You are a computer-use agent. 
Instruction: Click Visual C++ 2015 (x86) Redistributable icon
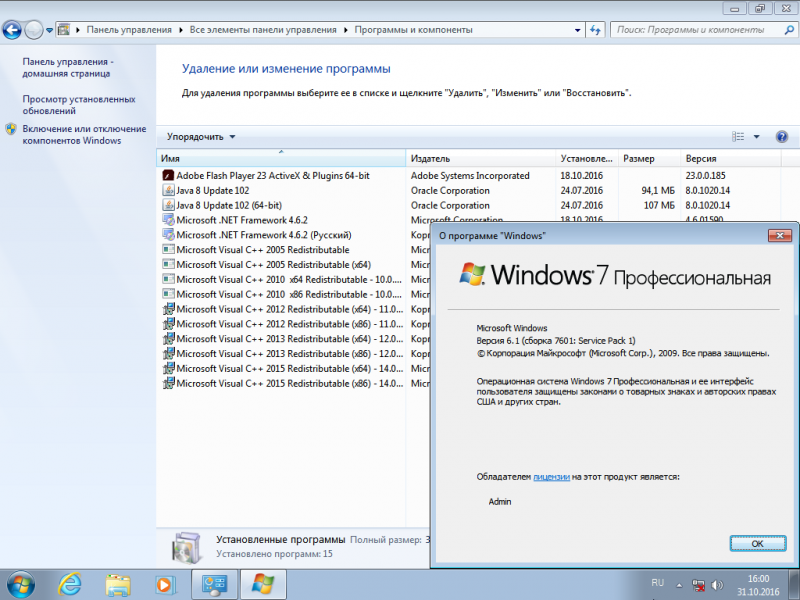[x=168, y=383]
